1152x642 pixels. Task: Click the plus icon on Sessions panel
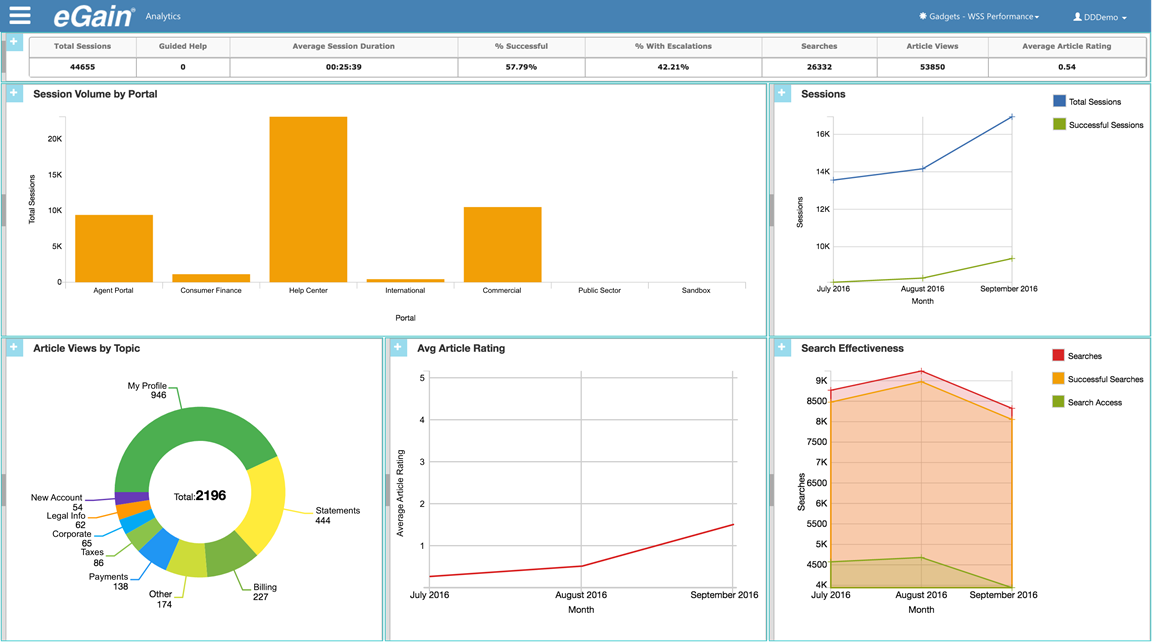[x=782, y=93]
